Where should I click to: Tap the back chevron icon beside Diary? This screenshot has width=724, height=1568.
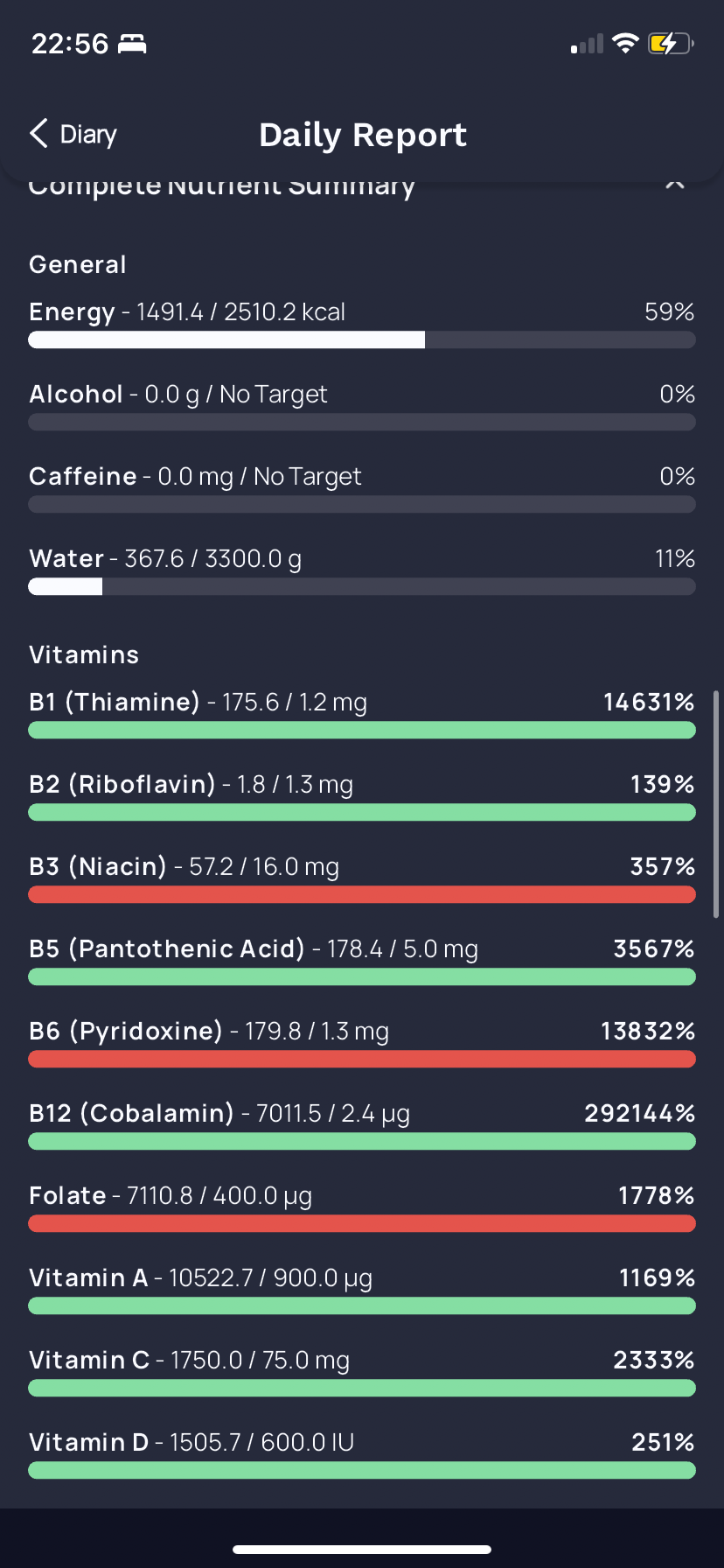(x=38, y=134)
